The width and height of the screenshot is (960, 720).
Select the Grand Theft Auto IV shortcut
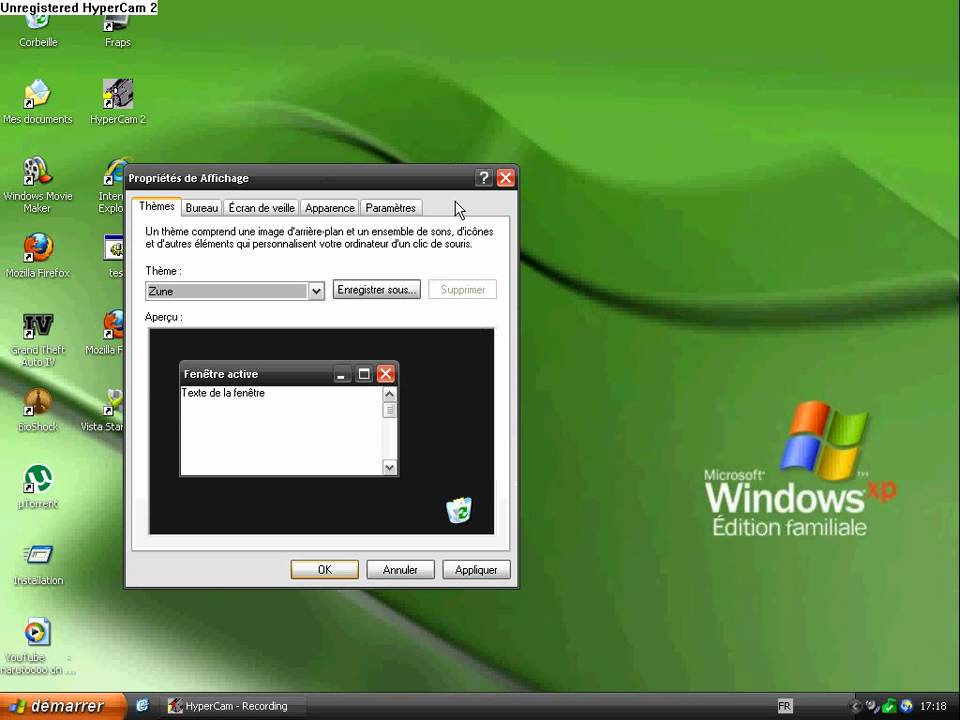tap(37, 339)
